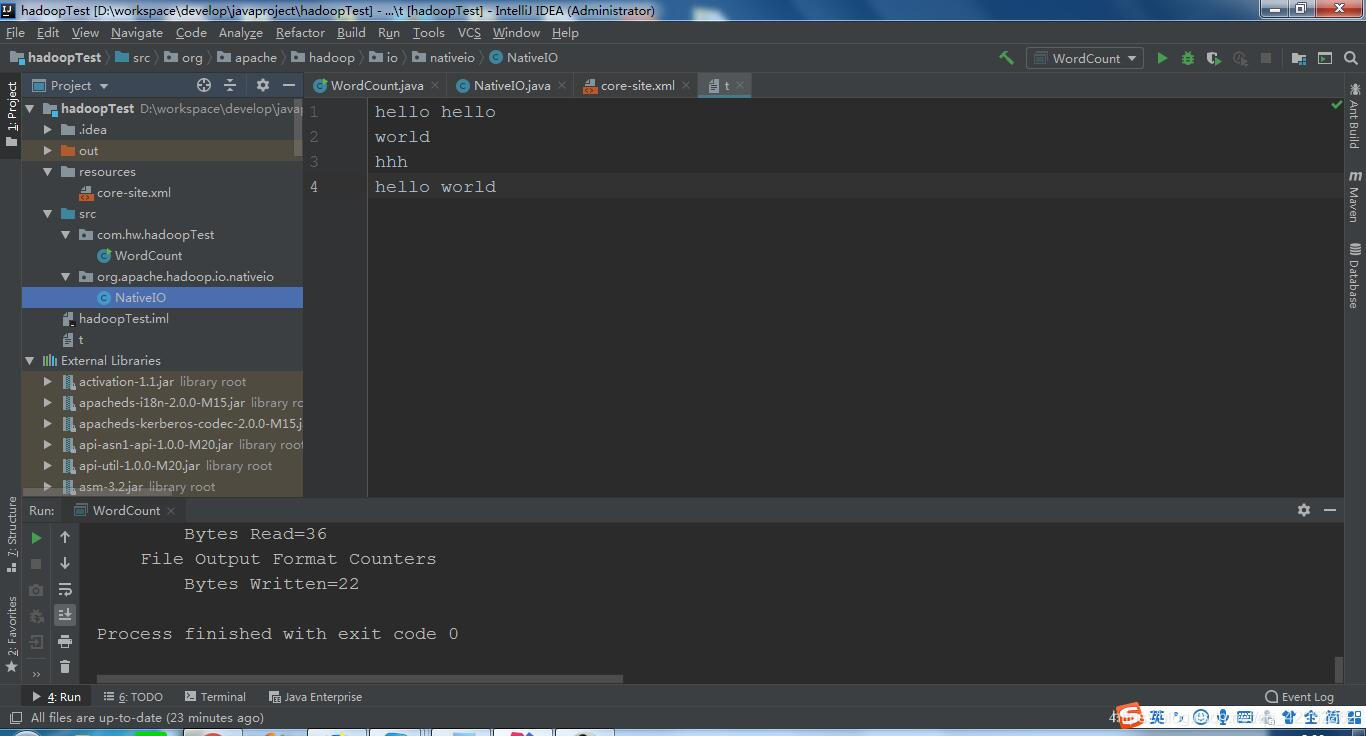Select hadoopTest.iml file in tree

pos(124,318)
